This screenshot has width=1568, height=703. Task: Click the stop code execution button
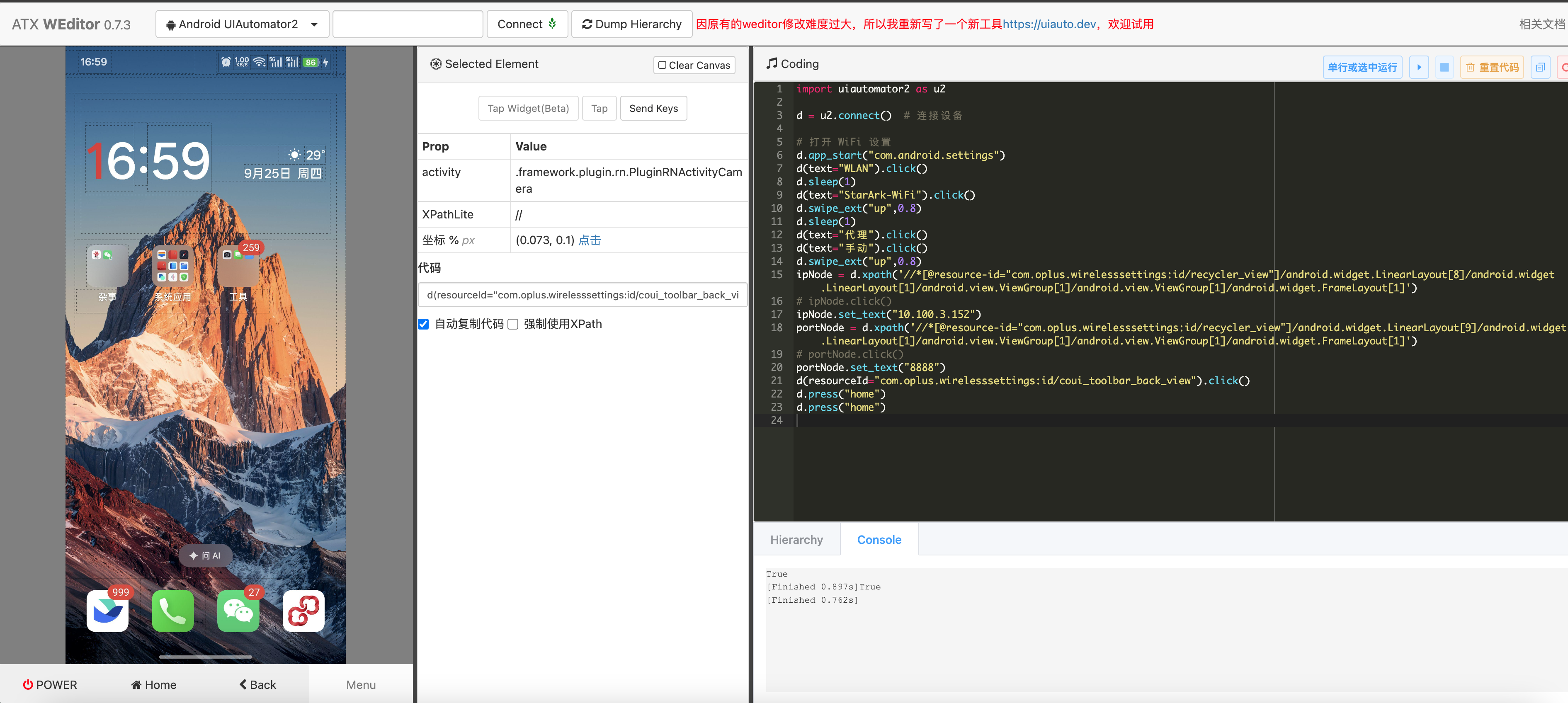tap(1444, 67)
